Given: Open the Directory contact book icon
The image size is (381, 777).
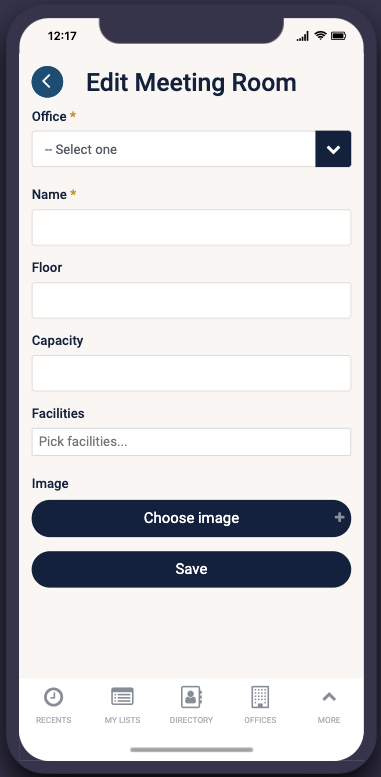Looking at the screenshot, I should click(191, 697).
